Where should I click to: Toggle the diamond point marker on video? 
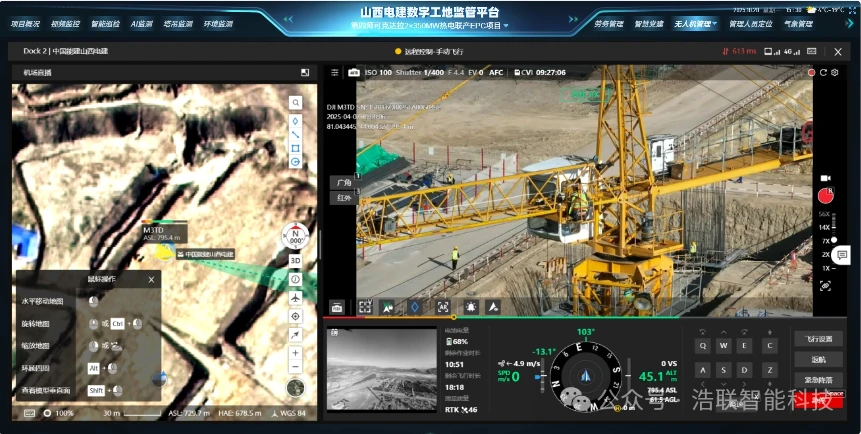point(415,308)
